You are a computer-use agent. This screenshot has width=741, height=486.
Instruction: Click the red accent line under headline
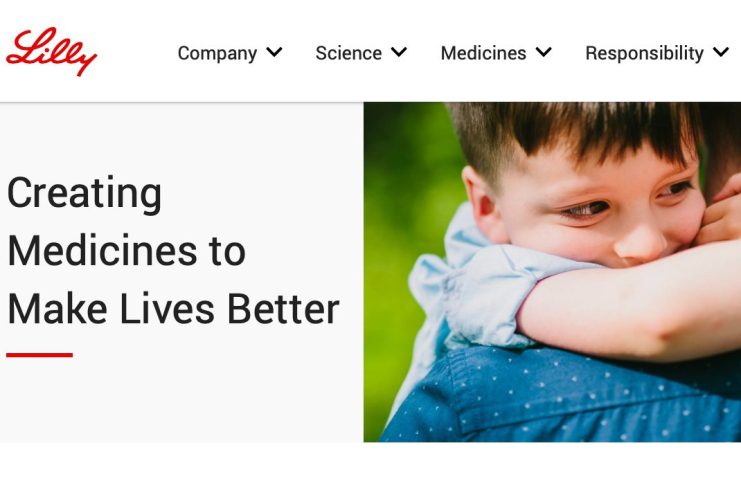[39, 355]
